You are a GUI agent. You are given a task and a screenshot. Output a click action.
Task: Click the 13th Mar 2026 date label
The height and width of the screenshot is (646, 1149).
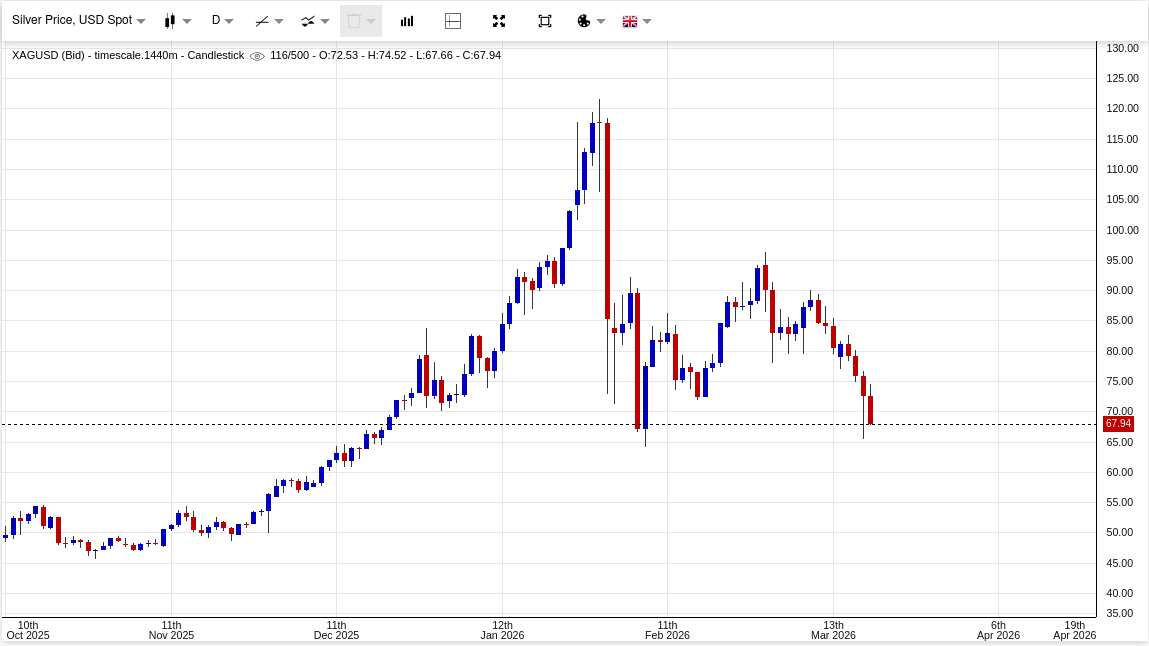833,630
